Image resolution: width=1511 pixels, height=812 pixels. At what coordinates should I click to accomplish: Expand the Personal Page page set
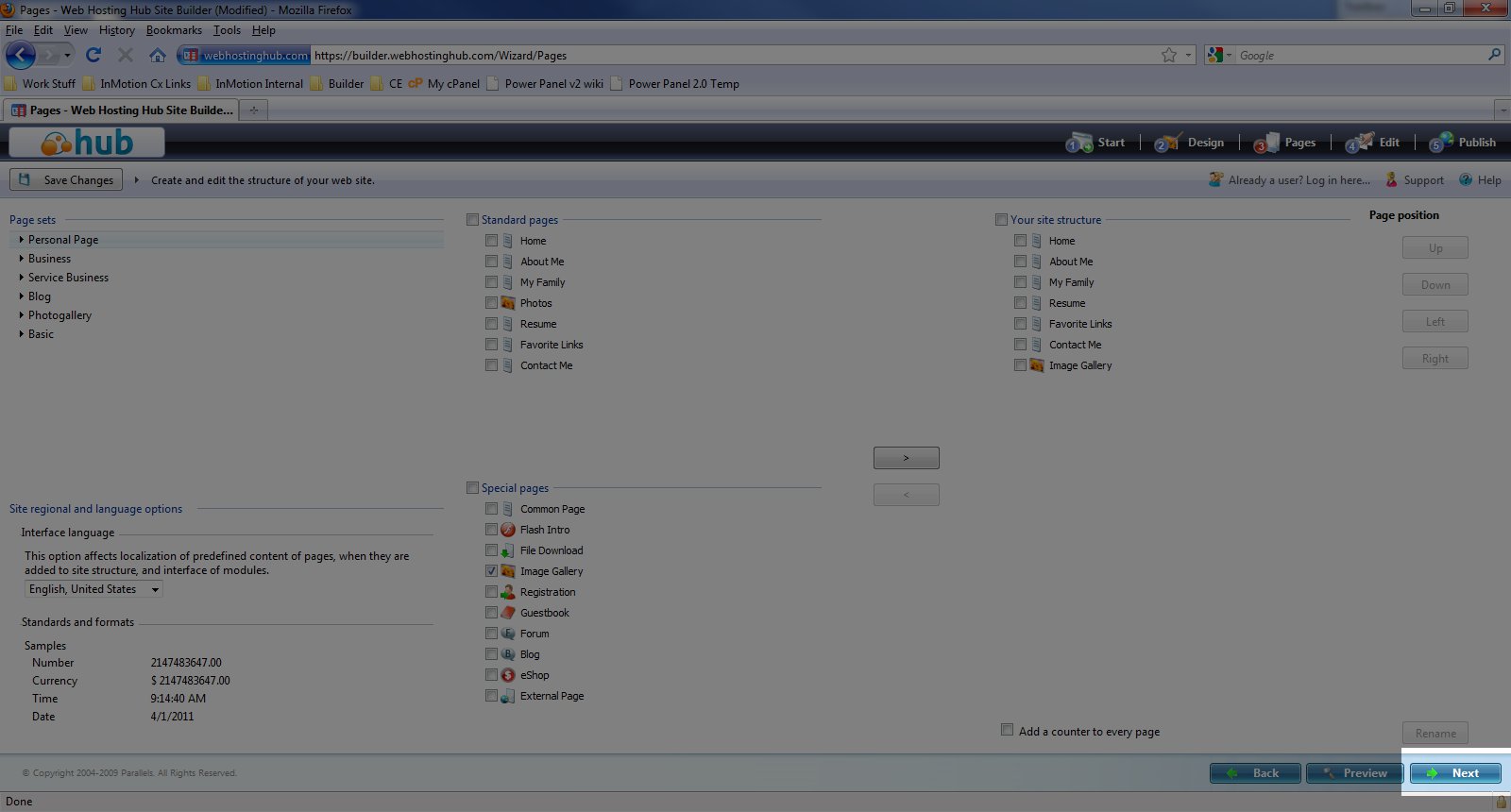(21, 240)
